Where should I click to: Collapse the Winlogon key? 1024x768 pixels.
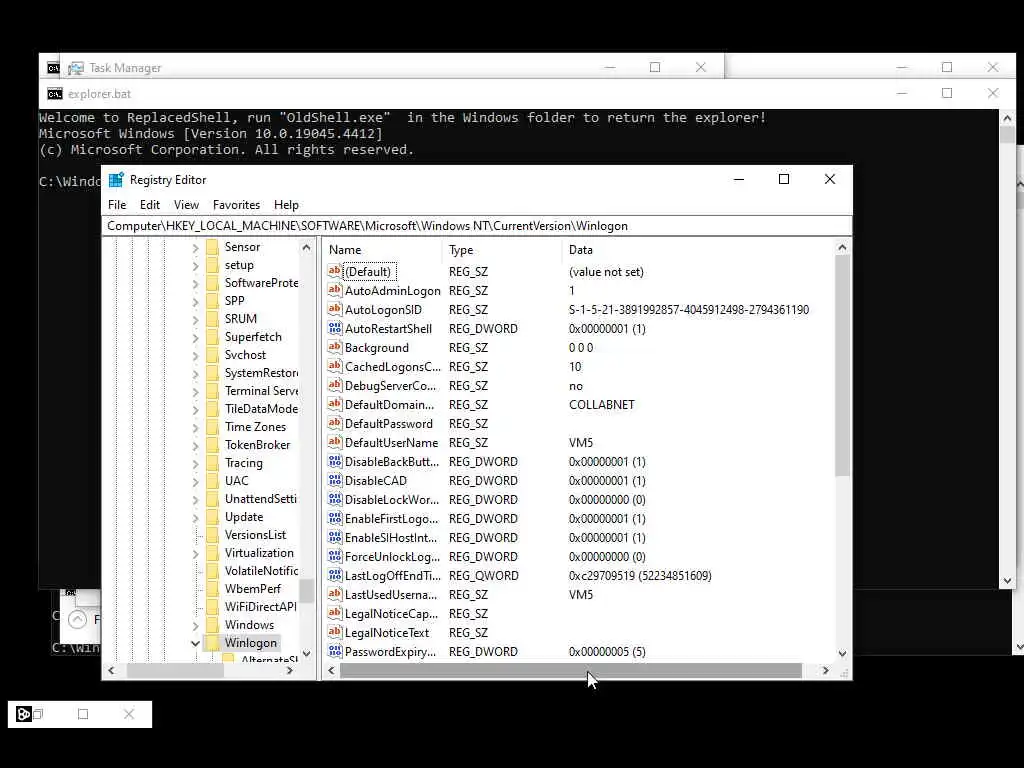[x=195, y=643]
